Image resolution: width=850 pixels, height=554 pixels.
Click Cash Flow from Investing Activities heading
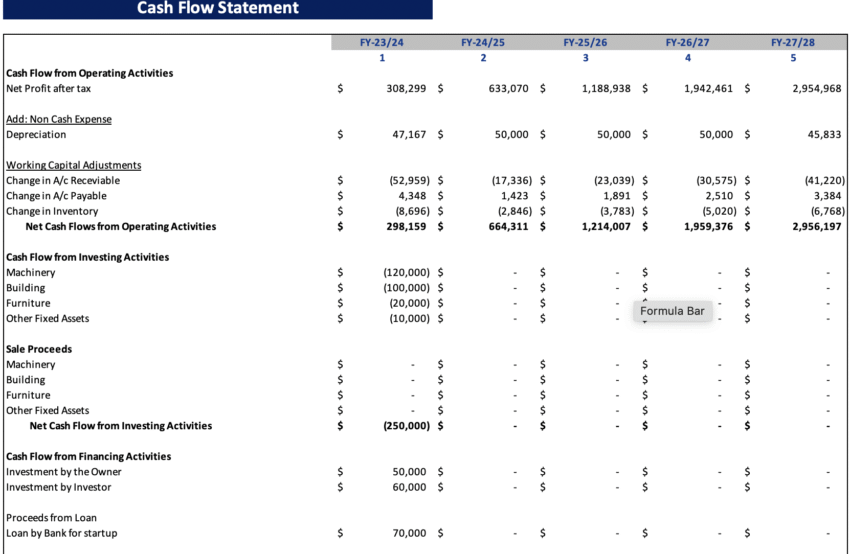[87, 257]
